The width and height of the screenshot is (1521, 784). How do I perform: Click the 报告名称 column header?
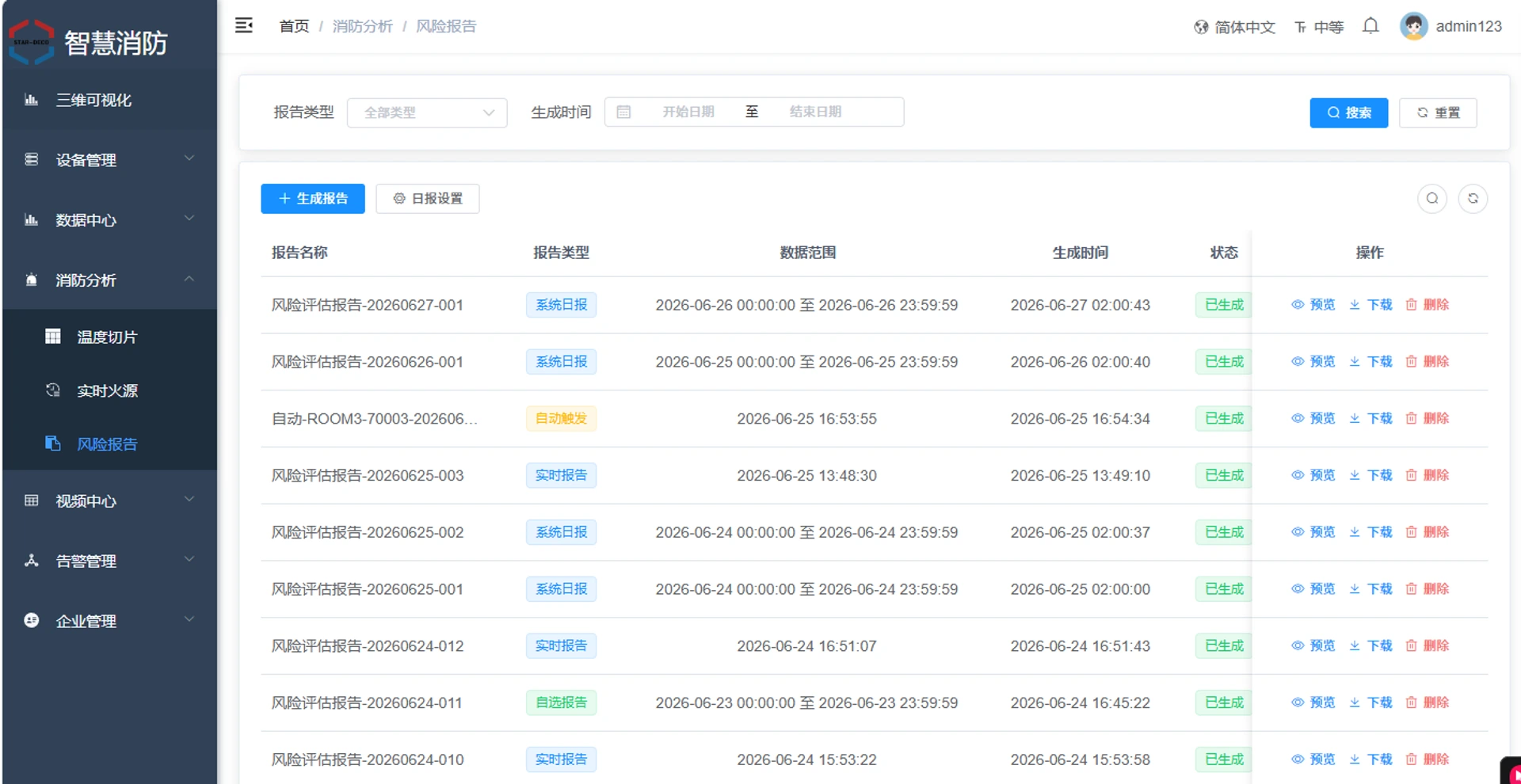[299, 253]
